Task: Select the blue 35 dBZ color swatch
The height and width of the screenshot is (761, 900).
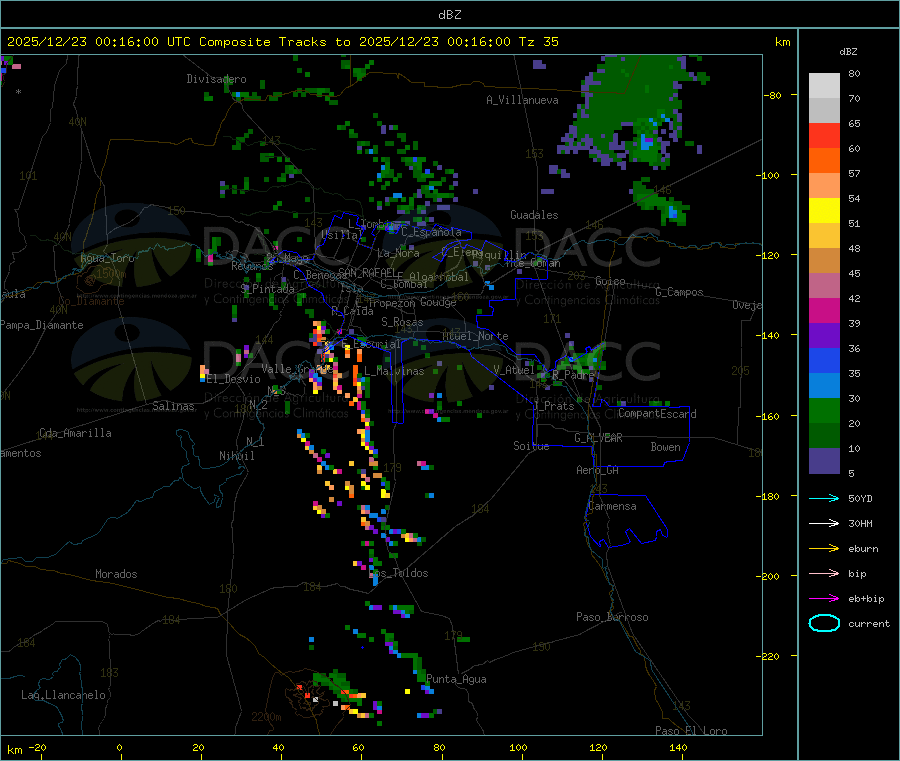Action: (x=824, y=360)
